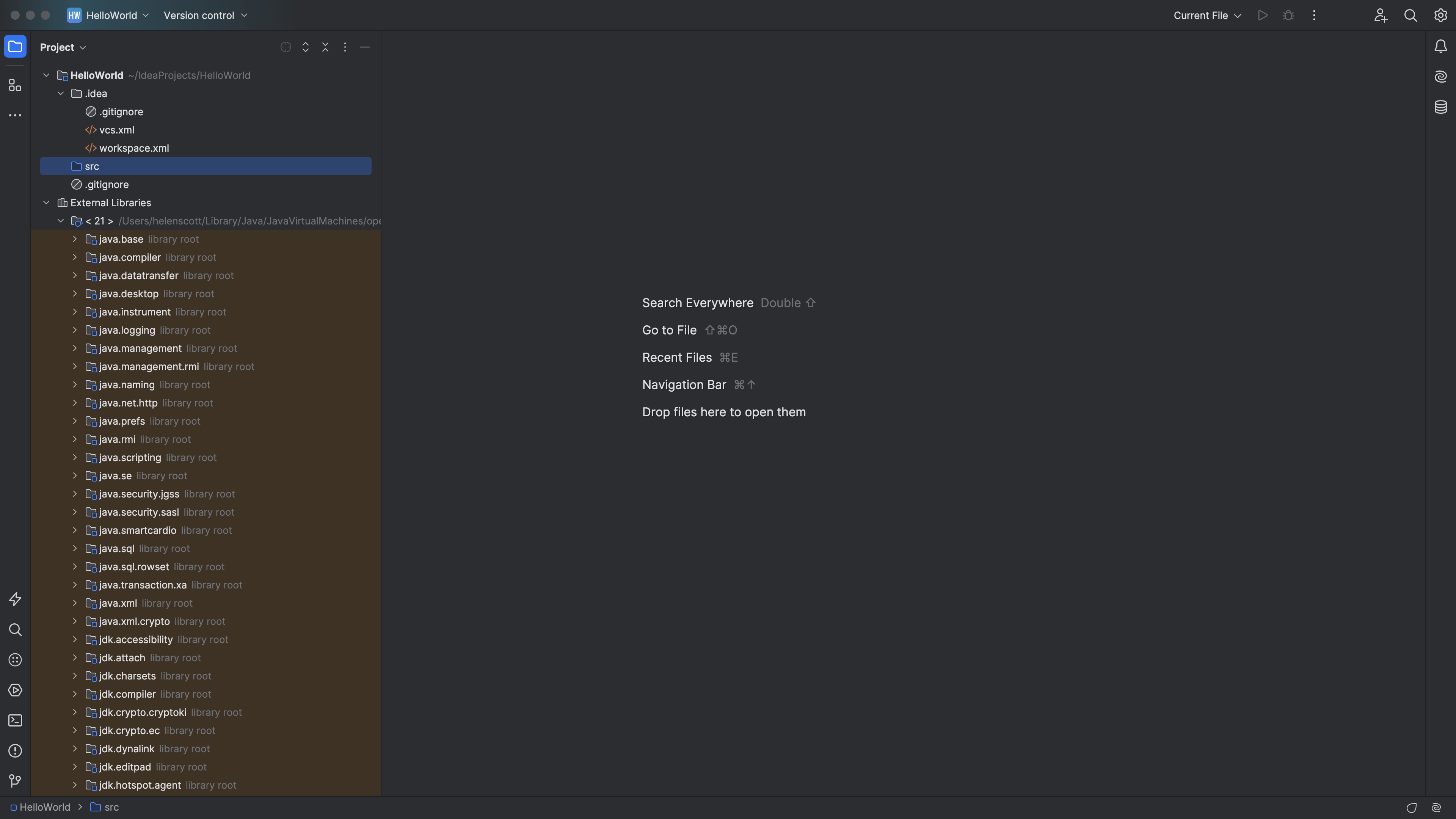Viewport: 1456px width, 819px height.
Task: Expand the java.base library node
Action: (x=75, y=239)
